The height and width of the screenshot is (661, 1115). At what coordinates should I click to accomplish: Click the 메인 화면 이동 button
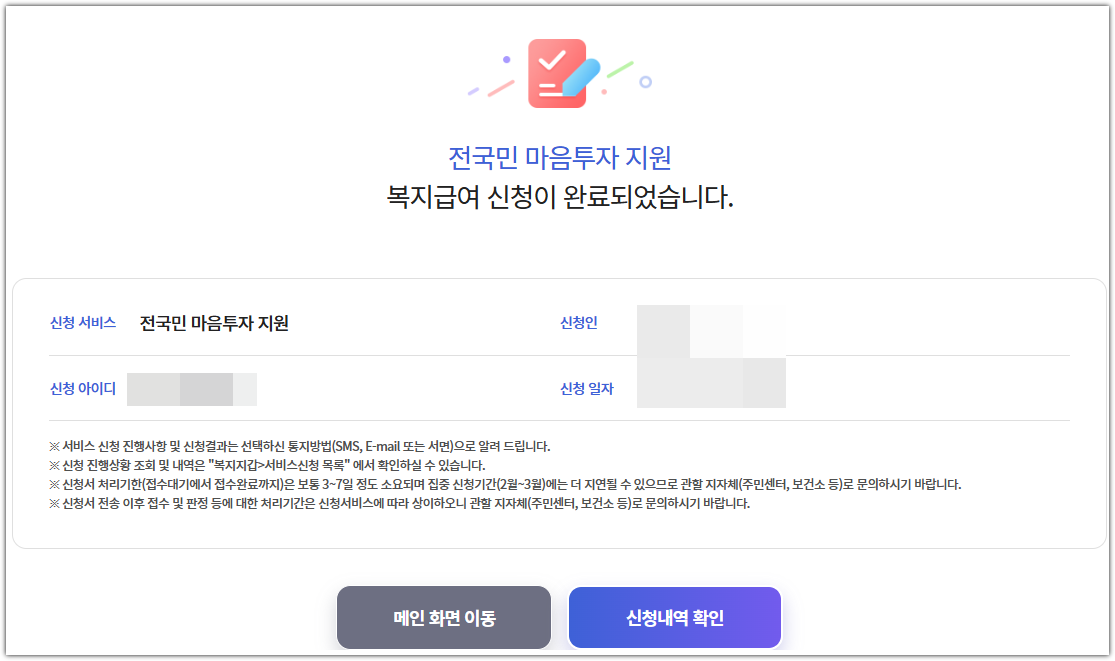443,618
